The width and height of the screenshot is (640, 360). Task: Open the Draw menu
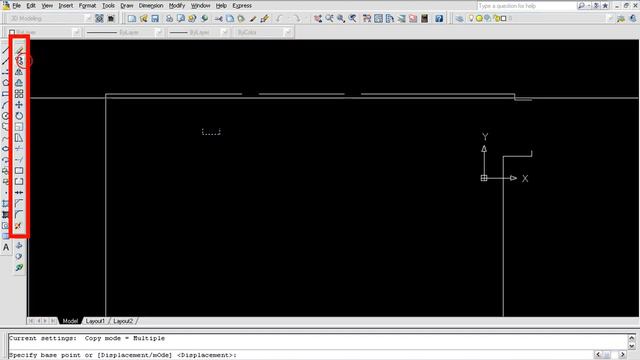pos(127,6)
